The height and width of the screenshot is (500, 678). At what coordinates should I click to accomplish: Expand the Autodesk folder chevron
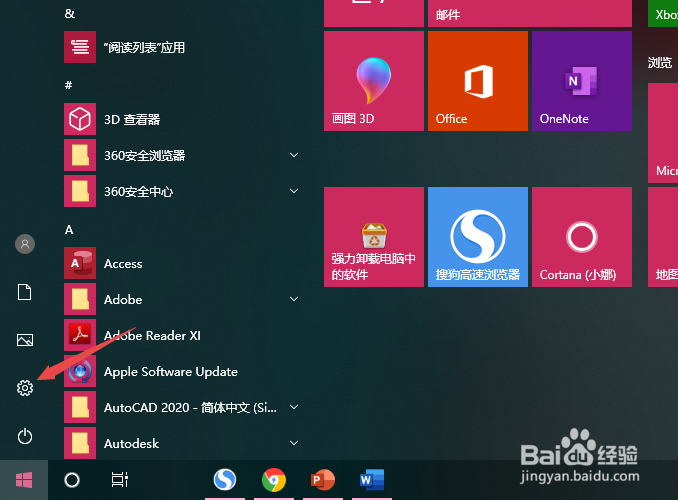[x=294, y=443]
